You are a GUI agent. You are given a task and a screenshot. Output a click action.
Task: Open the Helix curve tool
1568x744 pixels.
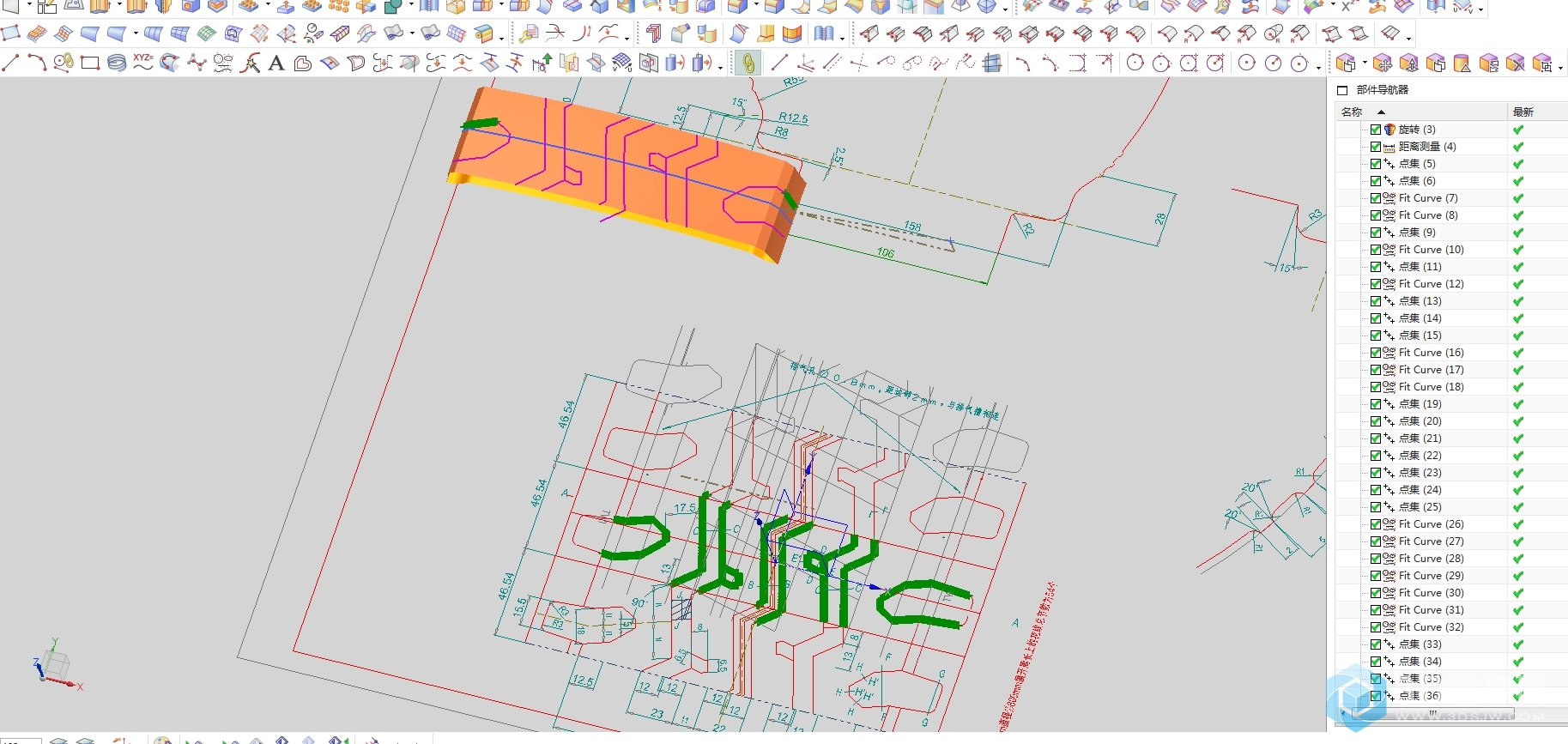(117, 63)
